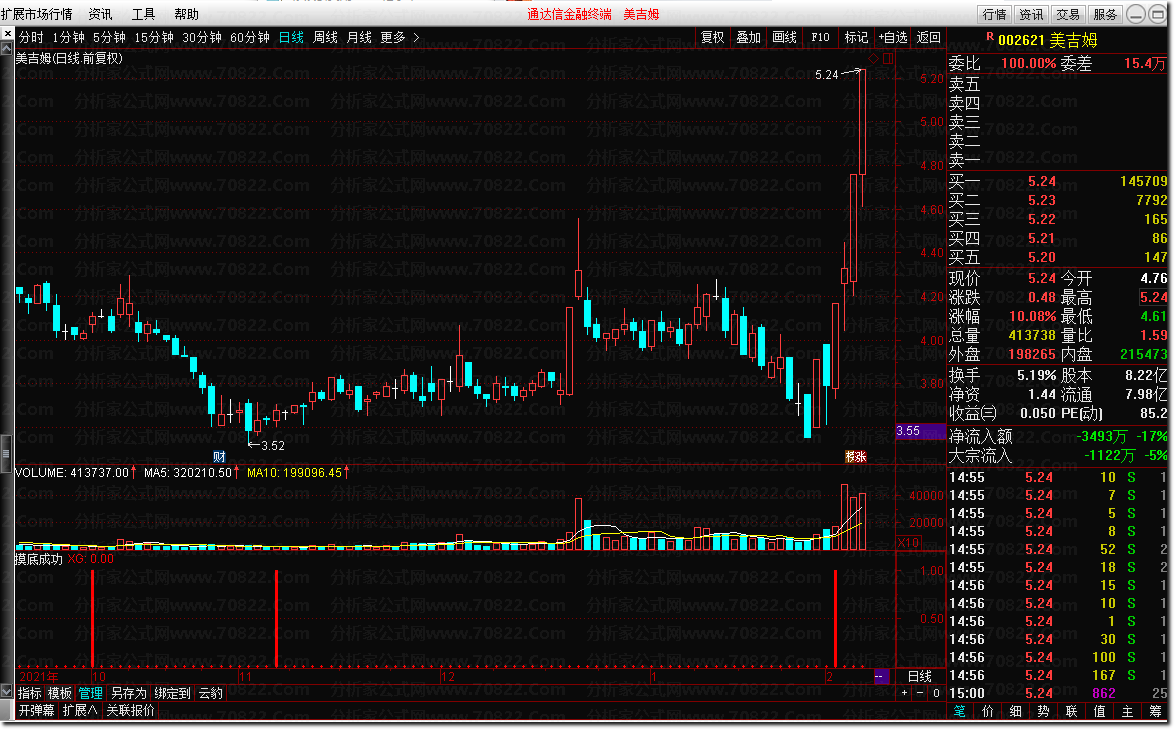Collapse the indicator bar with the bottom-left arrow icon
This screenshot has width=1176, height=730.
[7, 692]
